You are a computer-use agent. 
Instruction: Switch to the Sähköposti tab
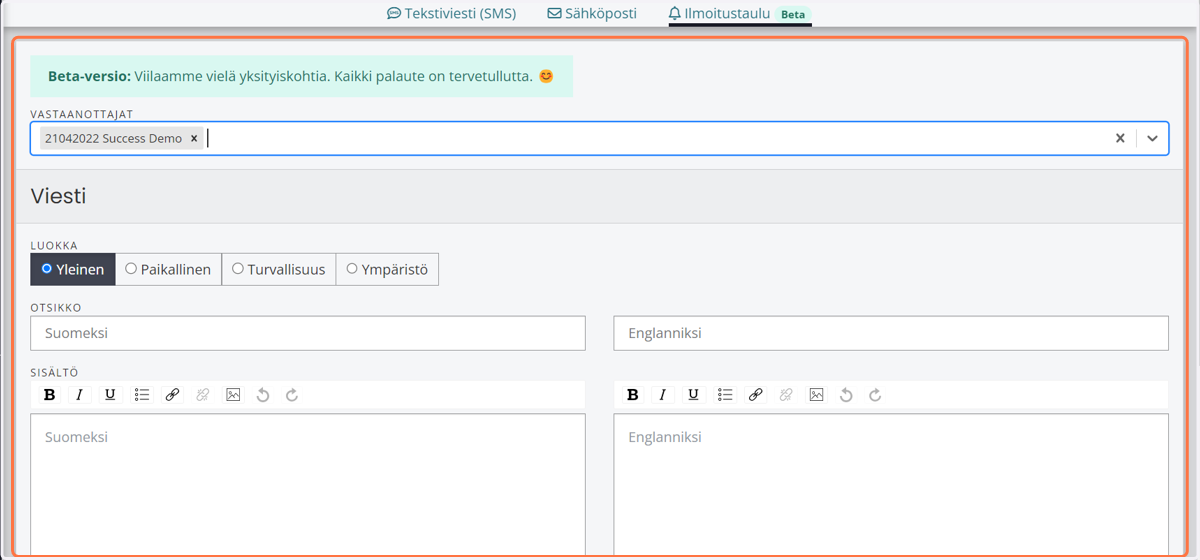pyautogui.click(x=592, y=14)
